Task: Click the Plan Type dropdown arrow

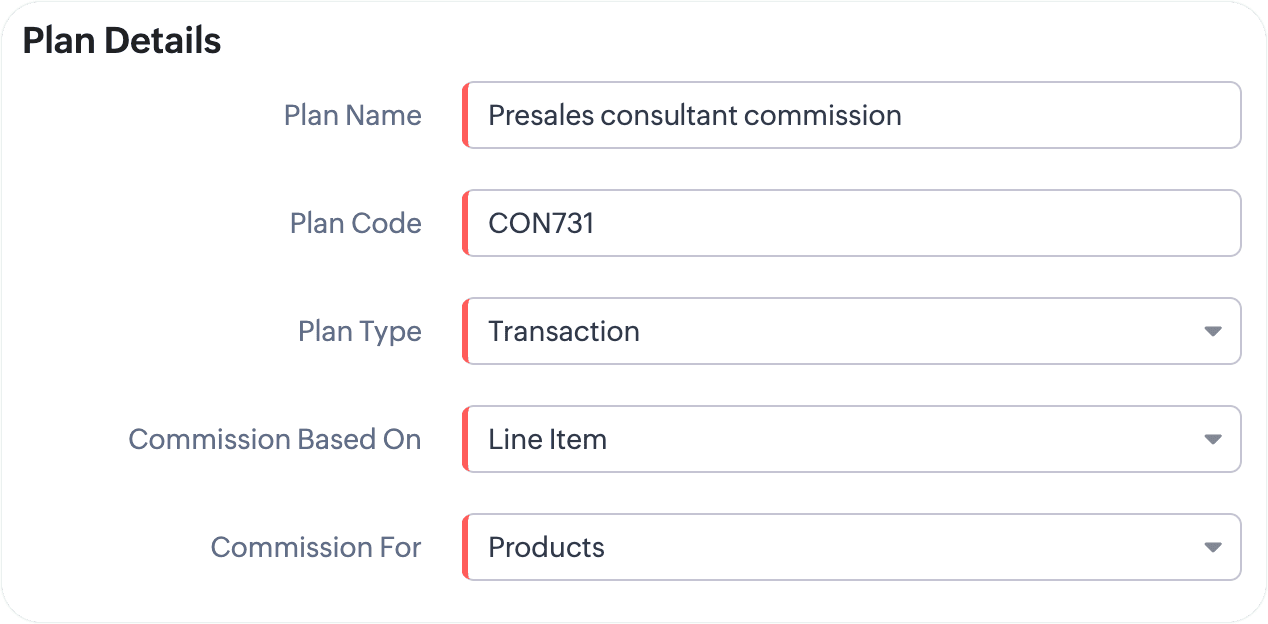Action: (x=1213, y=331)
